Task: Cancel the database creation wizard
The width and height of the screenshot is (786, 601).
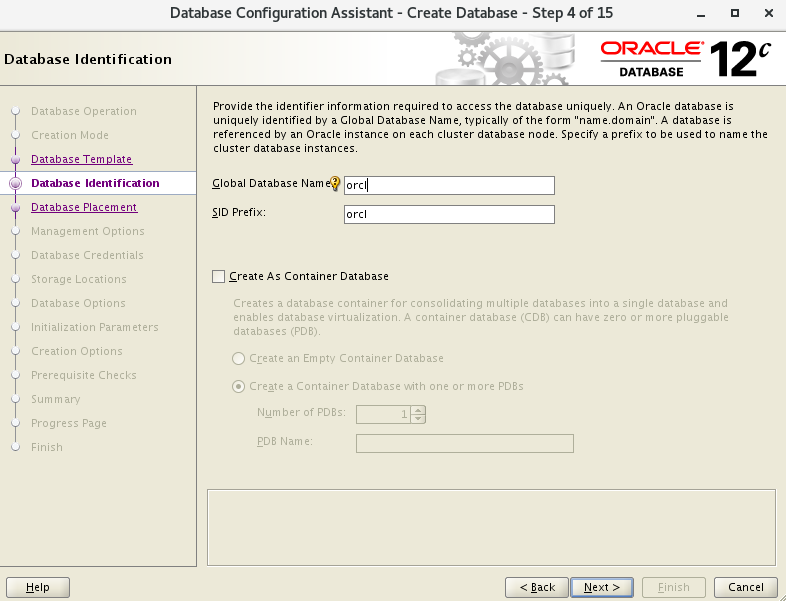Action: point(746,587)
